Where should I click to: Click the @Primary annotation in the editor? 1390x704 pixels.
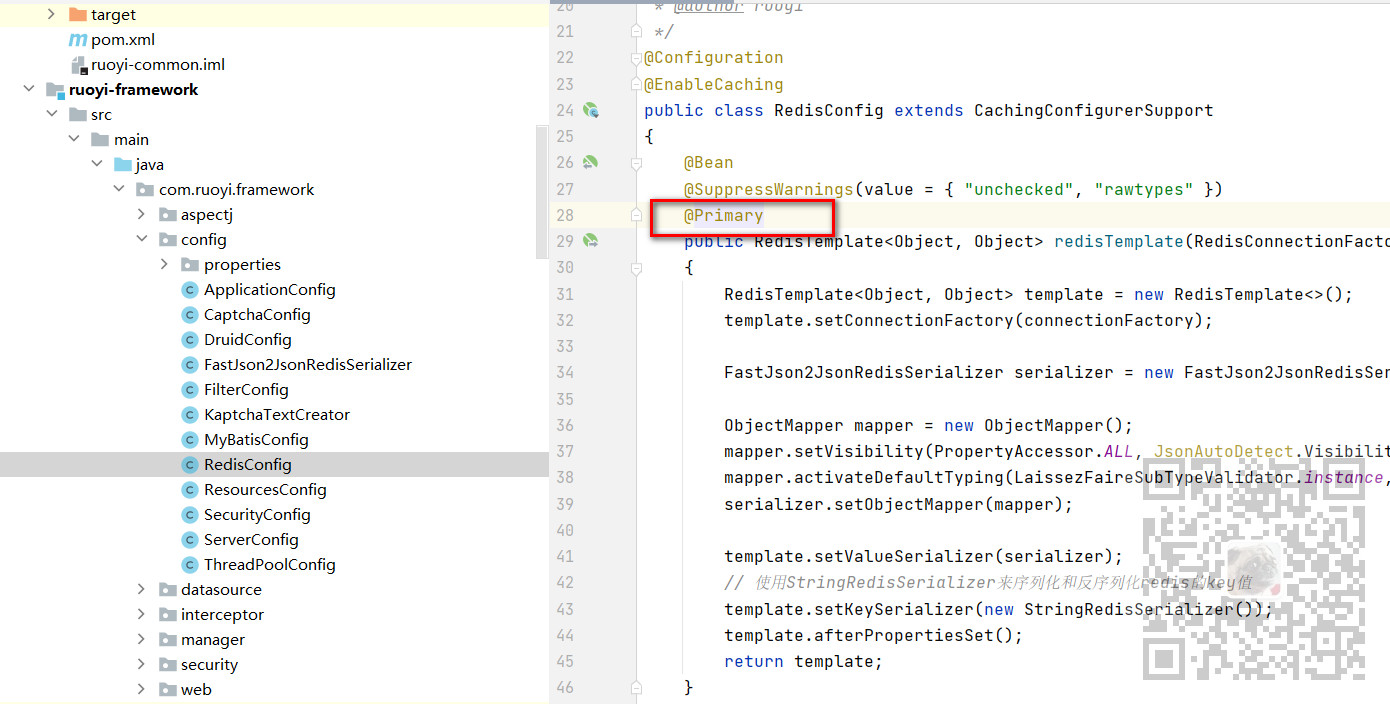coord(723,215)
